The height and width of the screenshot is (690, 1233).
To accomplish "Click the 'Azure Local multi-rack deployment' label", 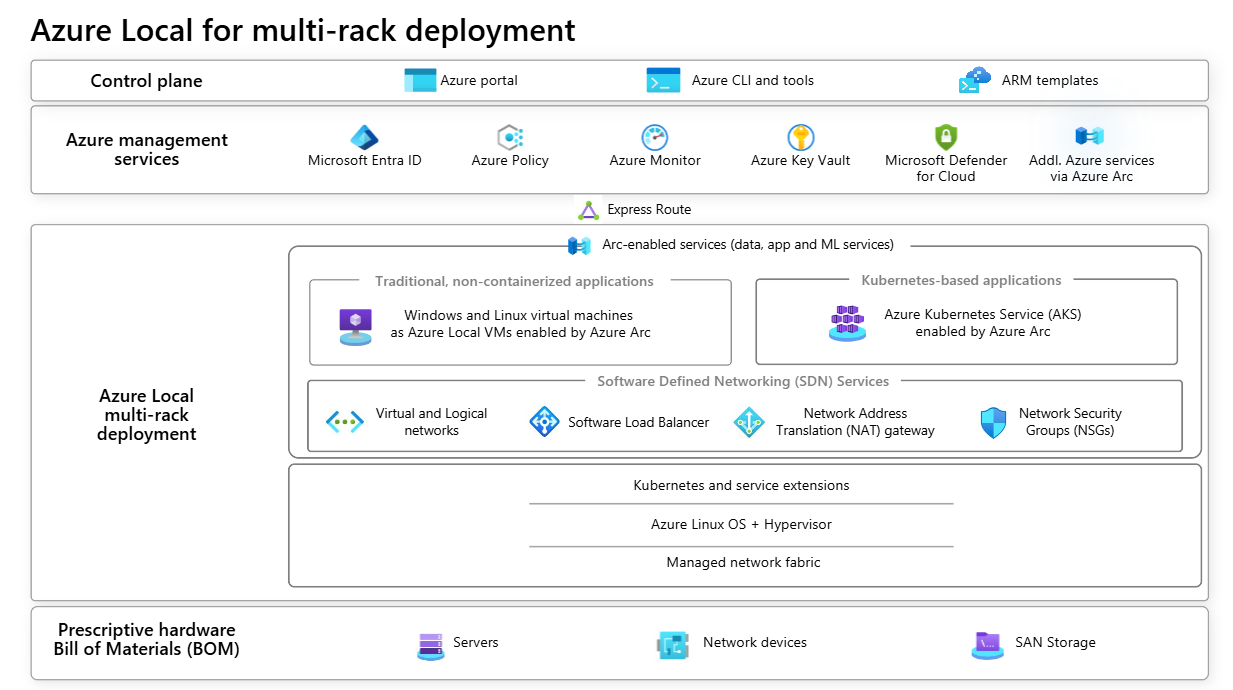I will 147,415.
